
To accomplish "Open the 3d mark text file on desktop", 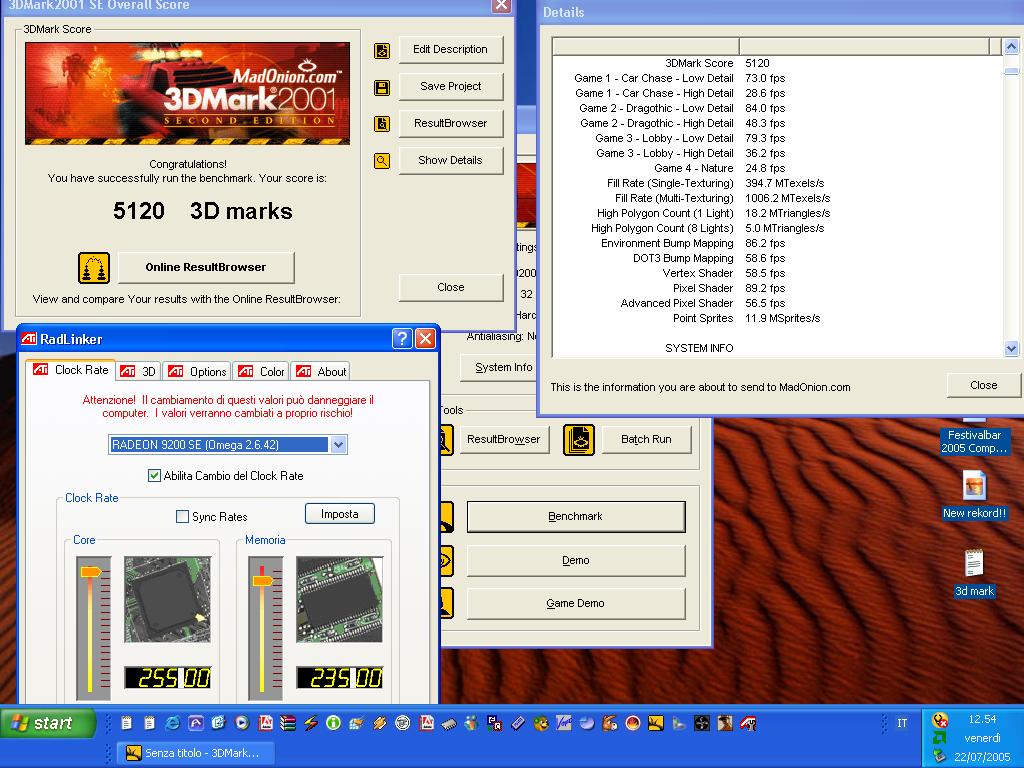I will [974, 573].
